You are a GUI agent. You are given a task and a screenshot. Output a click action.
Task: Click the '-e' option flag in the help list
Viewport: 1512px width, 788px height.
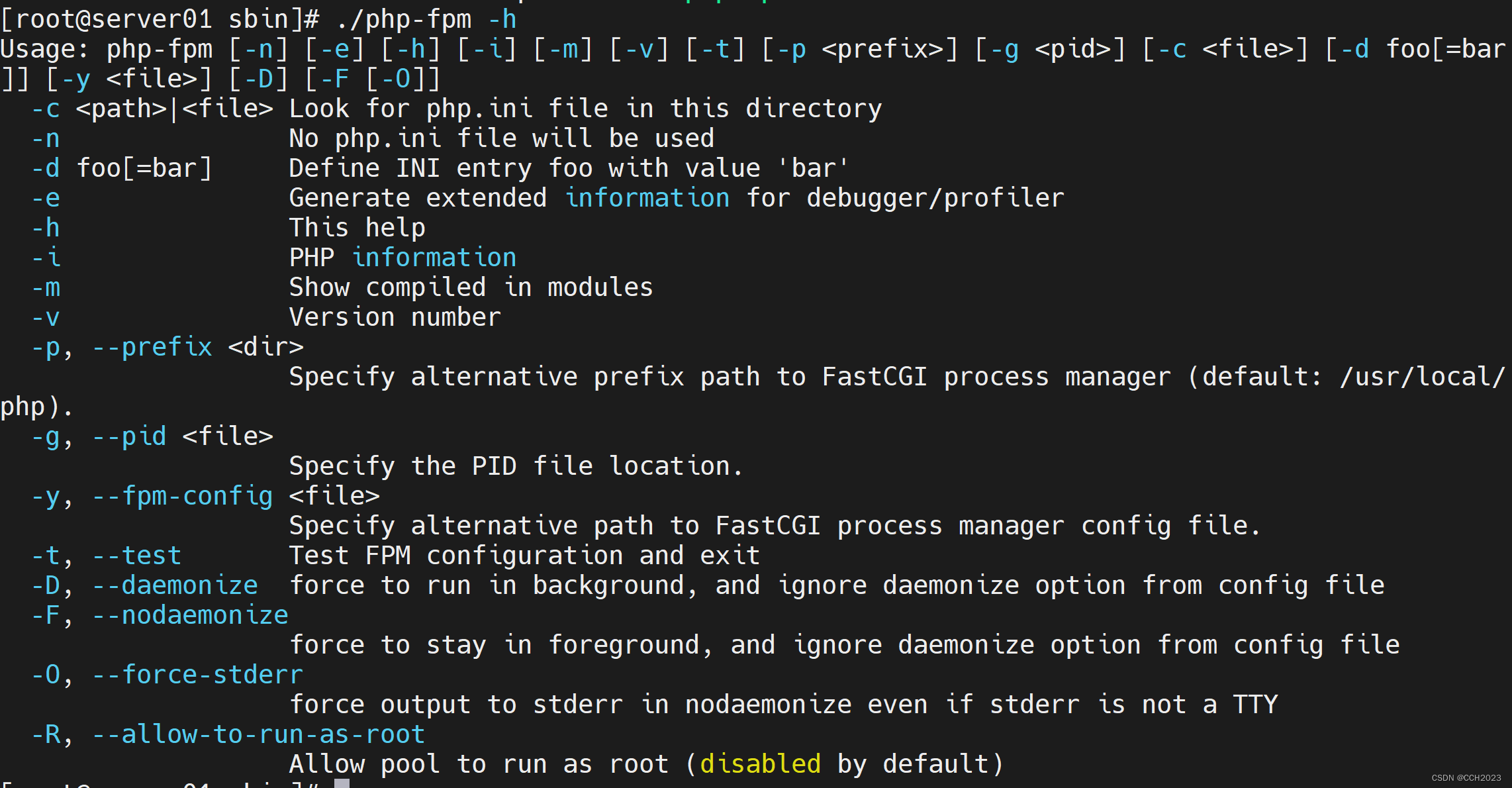pyautogui.click(x=46, y=198)
